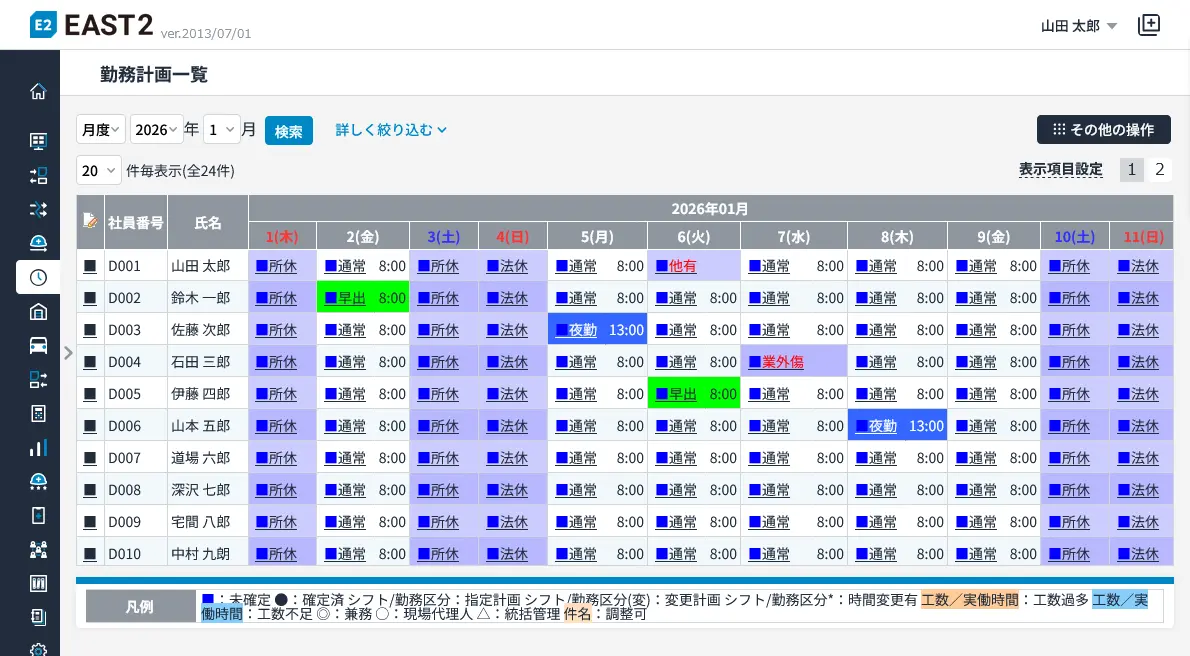
Task: Click the clock icon in sidebar
Action: [38, 277]
